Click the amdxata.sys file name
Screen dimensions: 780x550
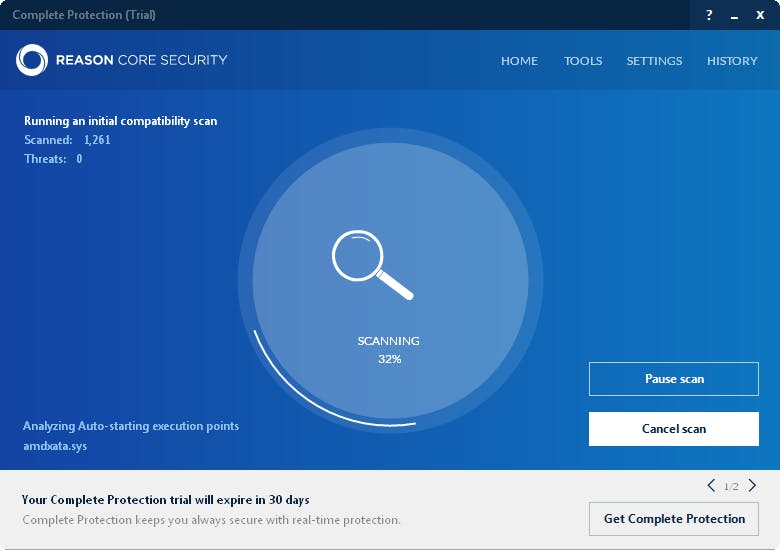click(55, 446)
